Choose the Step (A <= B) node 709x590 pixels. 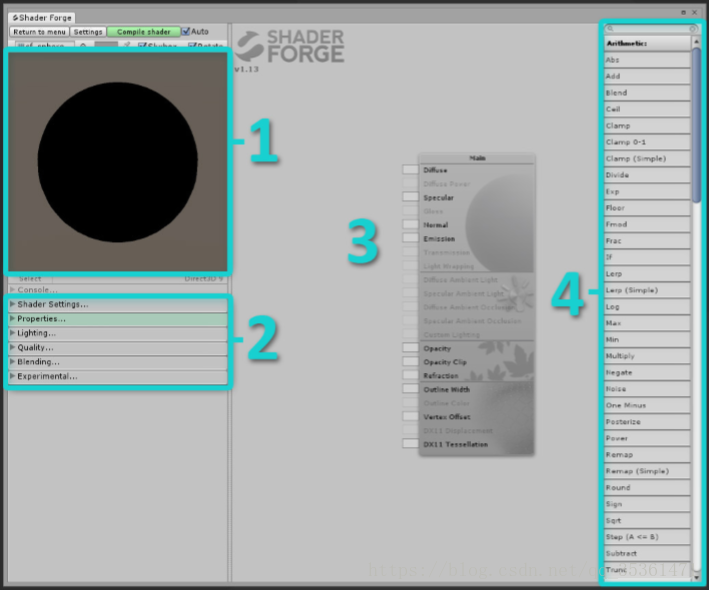(648, 537)
